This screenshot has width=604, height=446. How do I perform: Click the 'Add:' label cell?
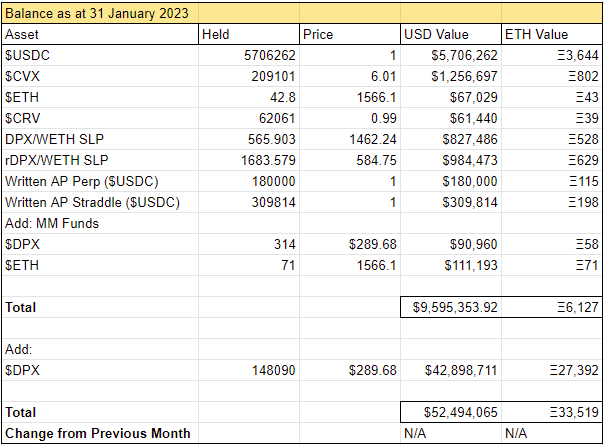[18, 349]
